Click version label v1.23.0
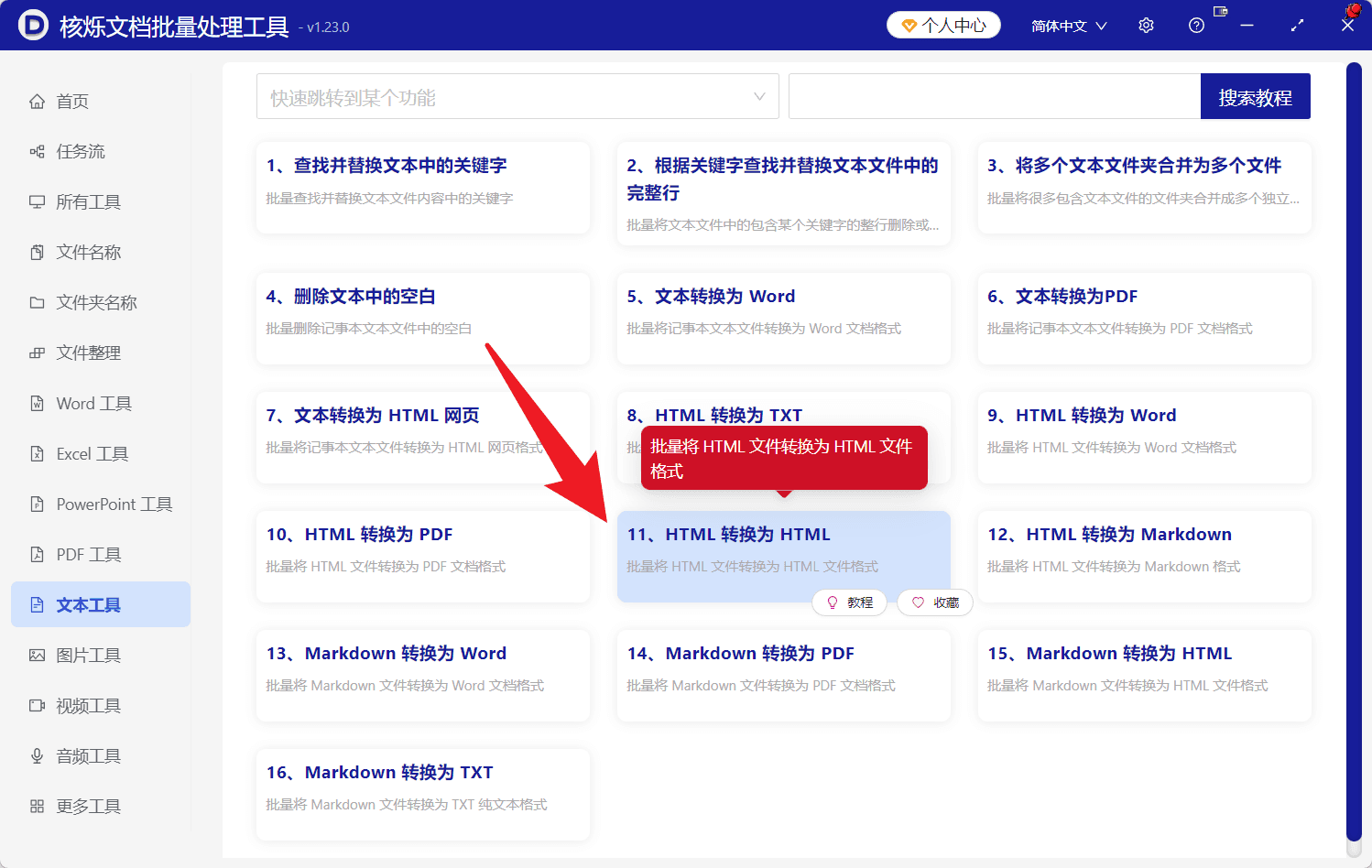Image resolution: width=1372 pixels, height=868 pixels. (324, 27)
